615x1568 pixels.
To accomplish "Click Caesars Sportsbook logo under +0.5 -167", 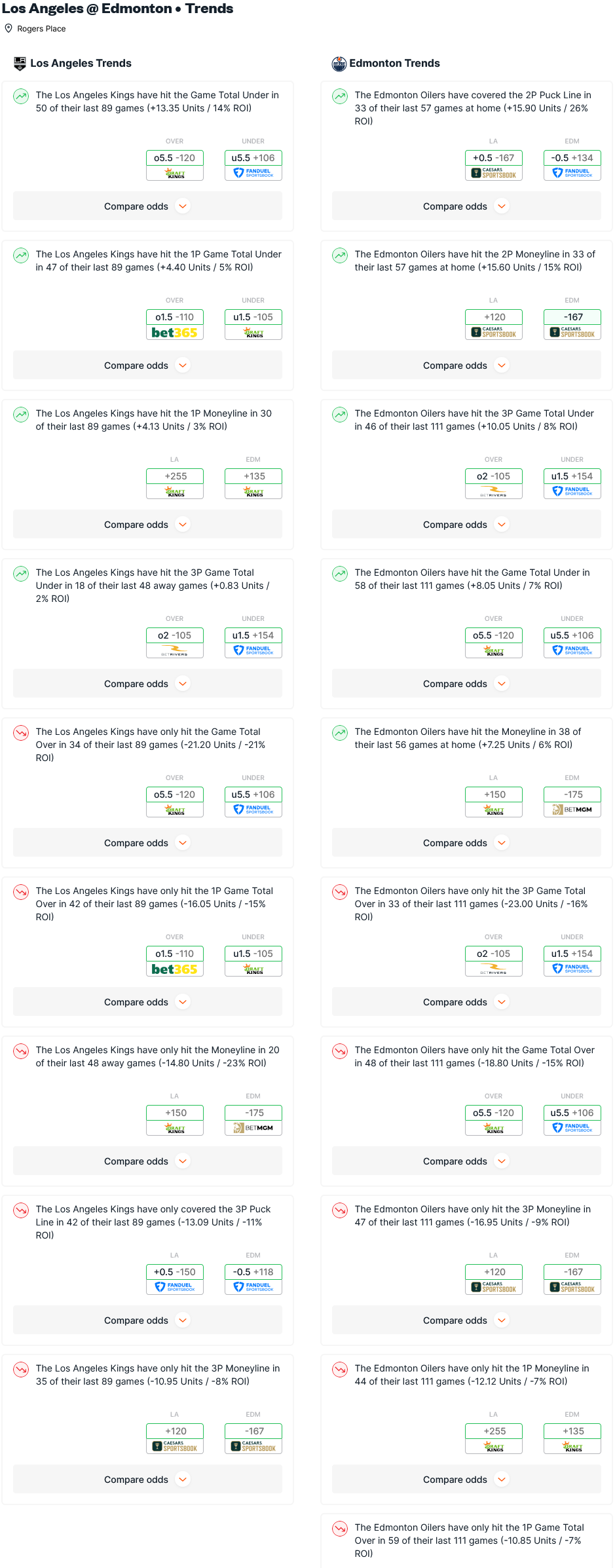I will 494,173.
